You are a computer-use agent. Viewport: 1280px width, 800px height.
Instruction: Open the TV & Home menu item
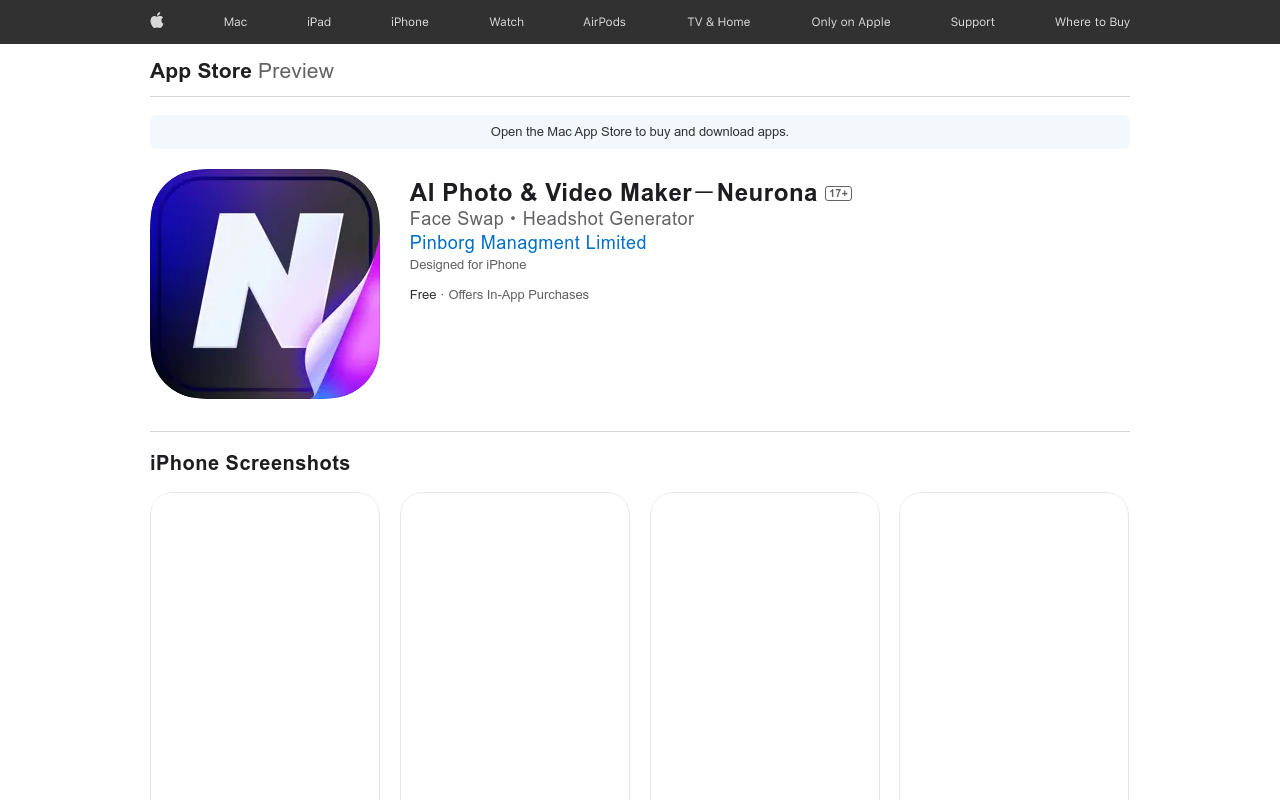718,22
